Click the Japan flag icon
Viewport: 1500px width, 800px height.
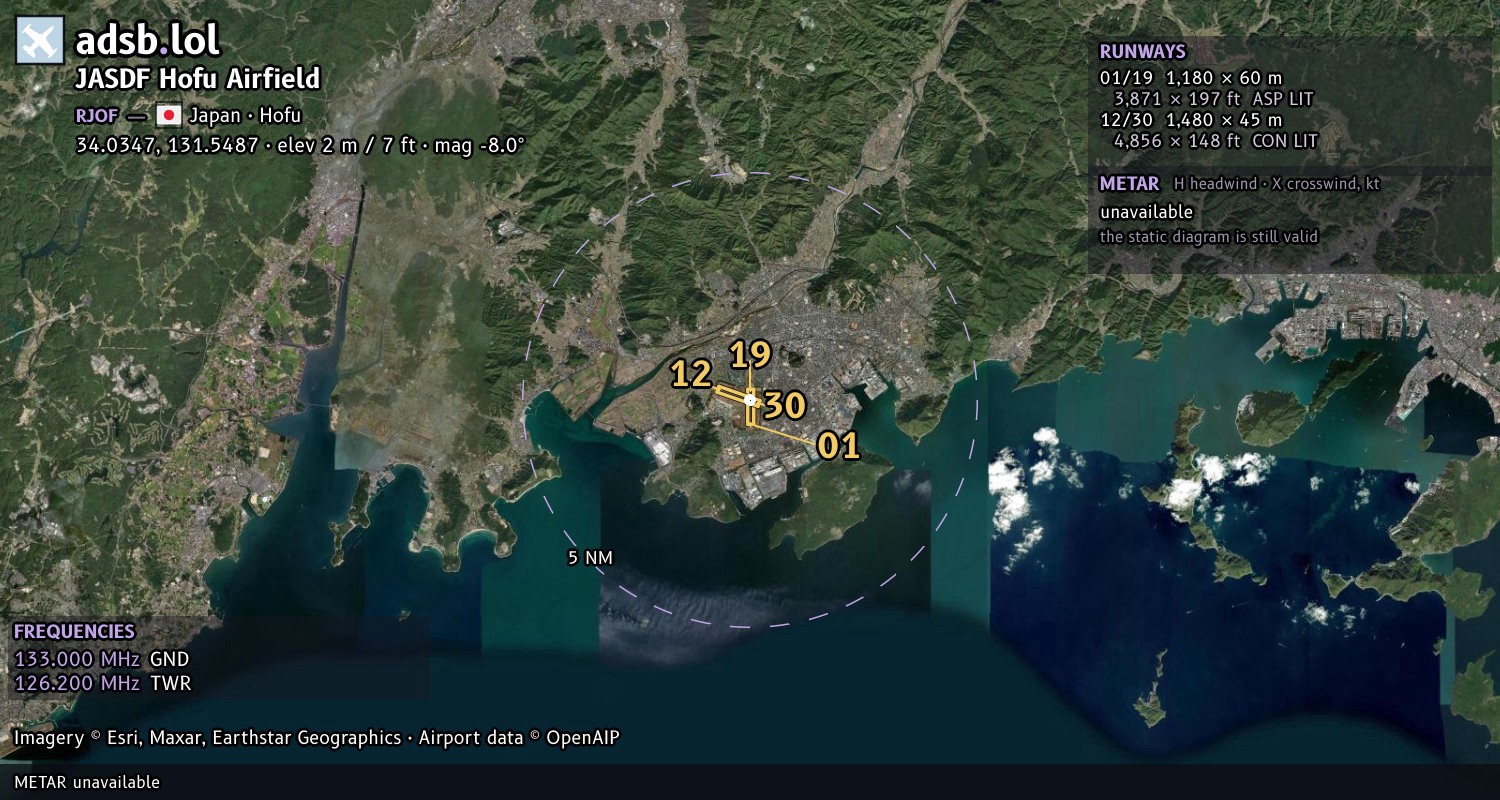168,115
